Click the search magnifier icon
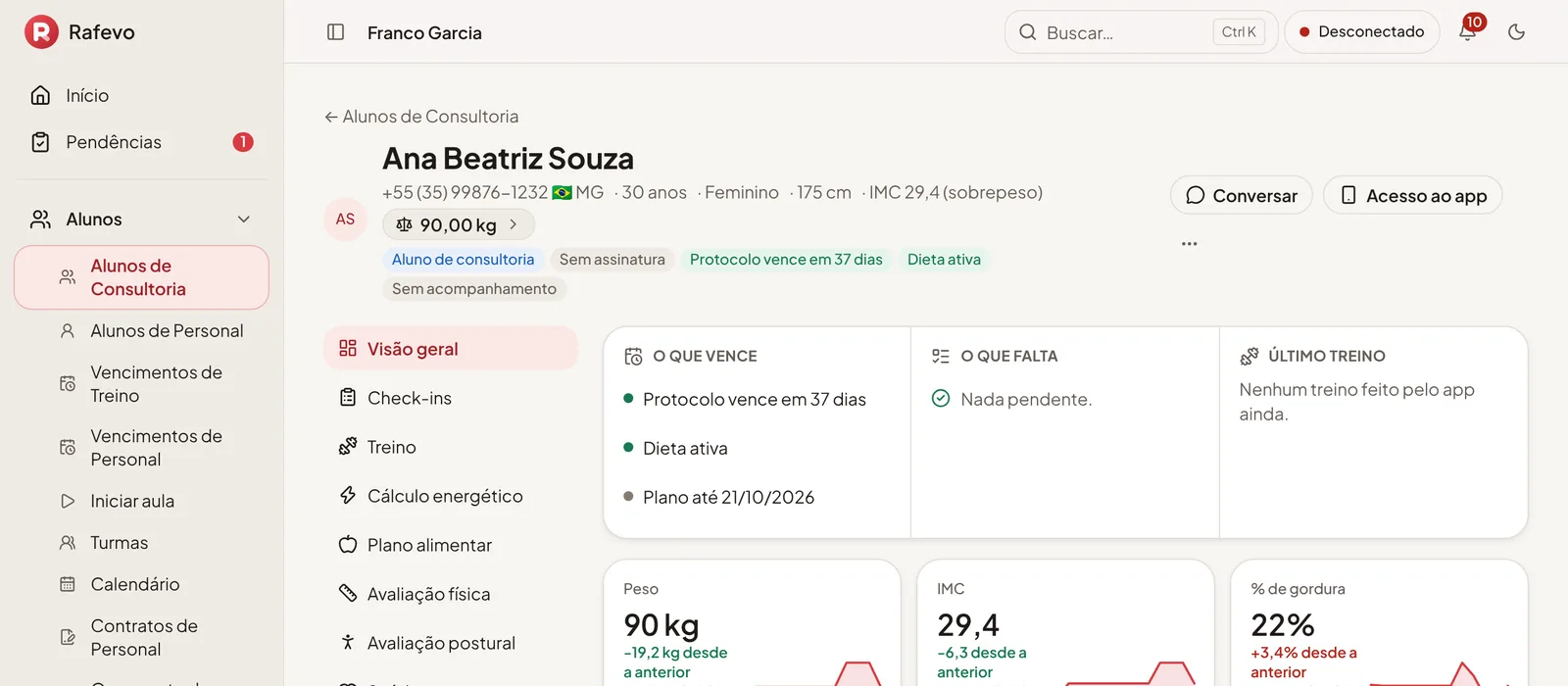Viewport: 1568px width, 686px height. point(1027,32)
